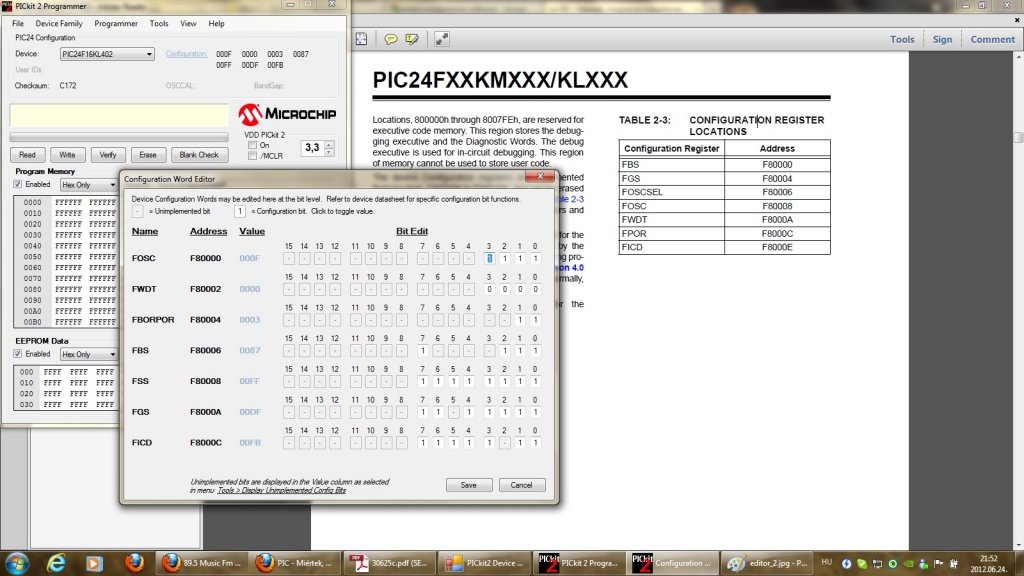Click the Erase button
1024x576 pixels.
click(148, 155)
